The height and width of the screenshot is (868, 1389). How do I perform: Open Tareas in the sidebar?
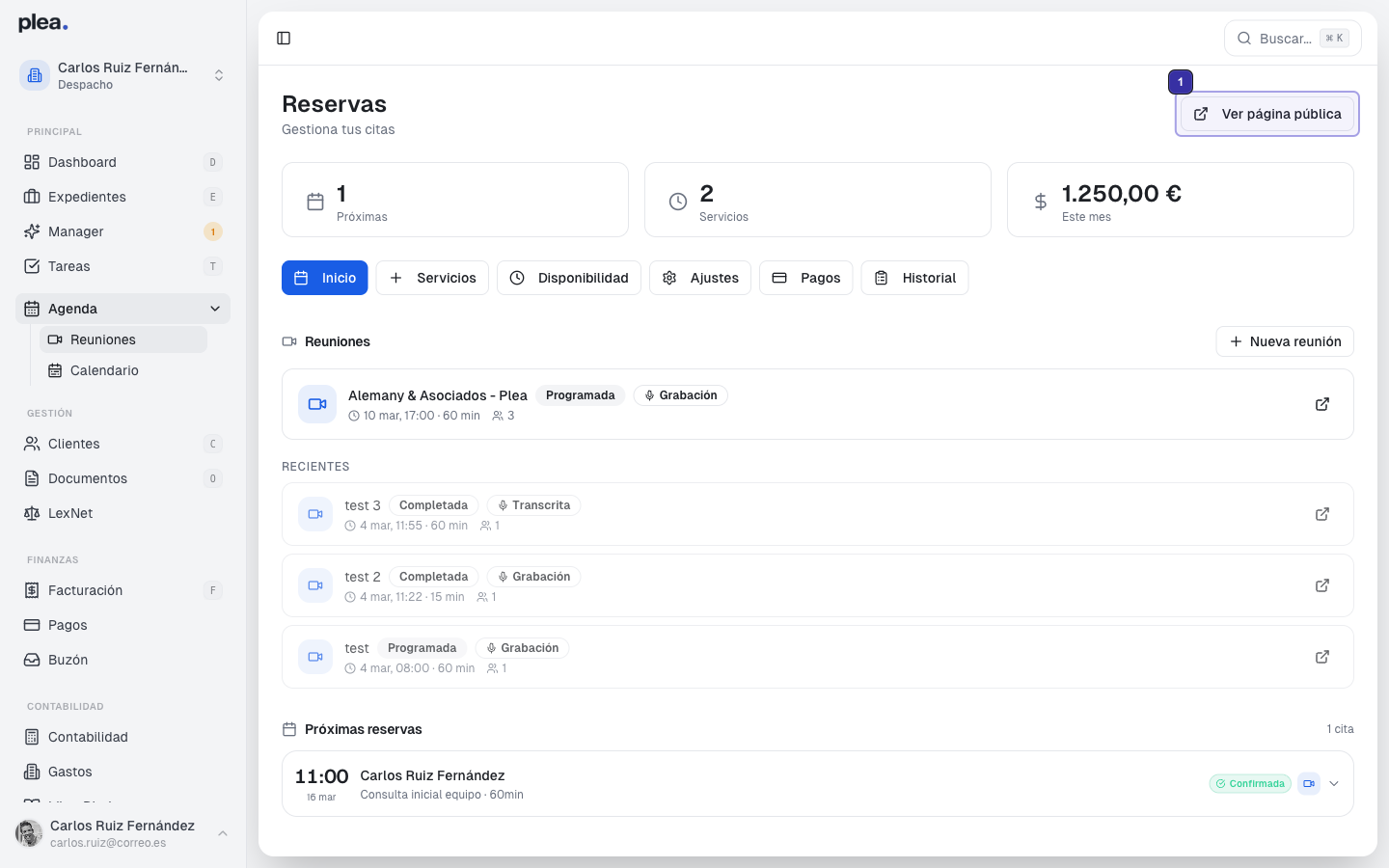[x=123, y=266]
